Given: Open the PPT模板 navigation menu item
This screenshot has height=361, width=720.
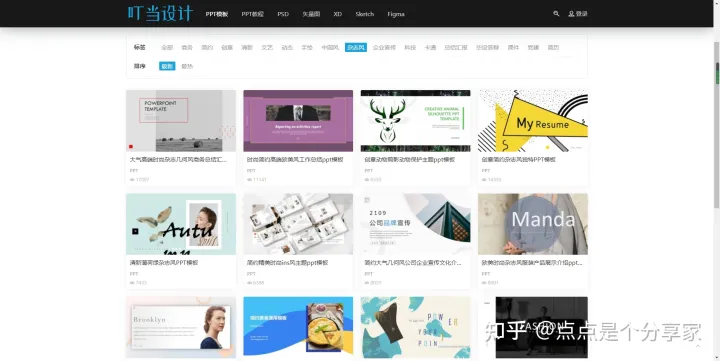Looking at the screenshot, I should (x=217, y=14).
